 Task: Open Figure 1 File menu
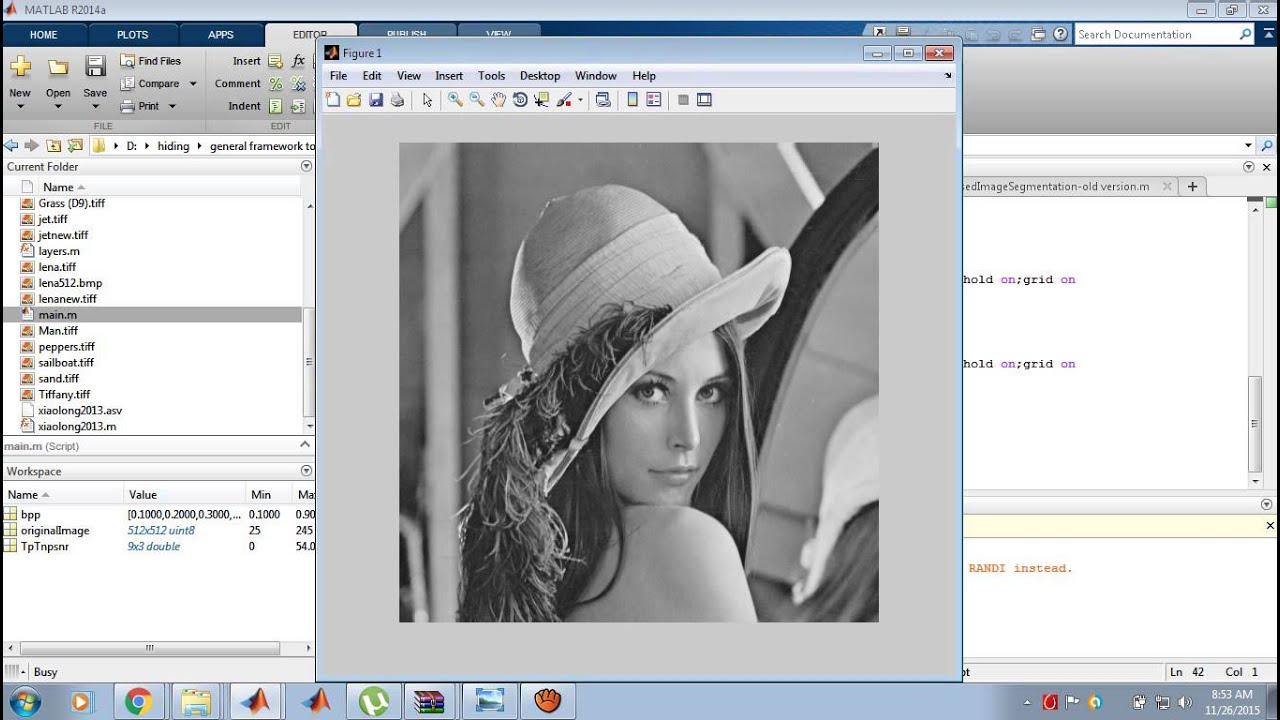coord(338,76)
